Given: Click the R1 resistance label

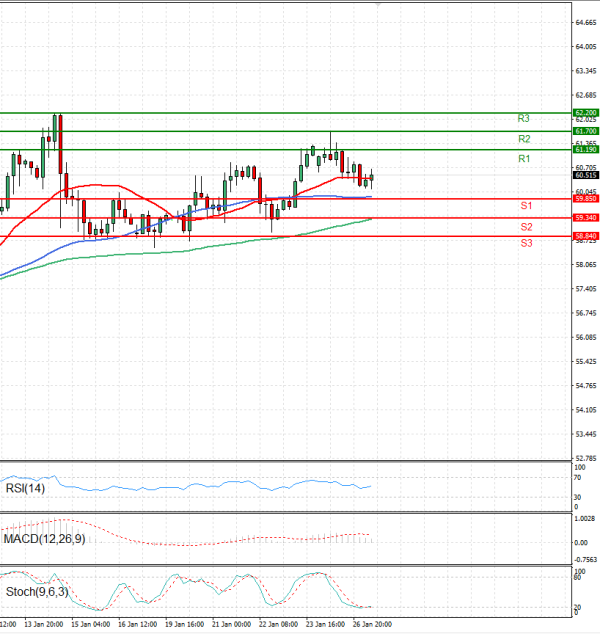Looking at the screenshot, I should click(x=524, y=160).
